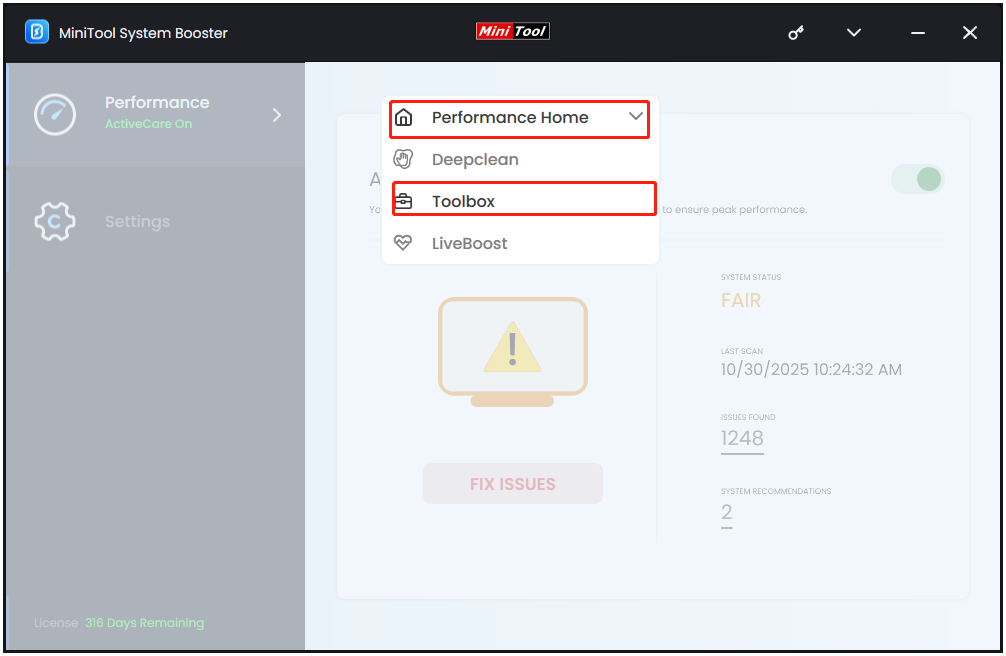View the 2 system recommendations

(x=727, y=513)
